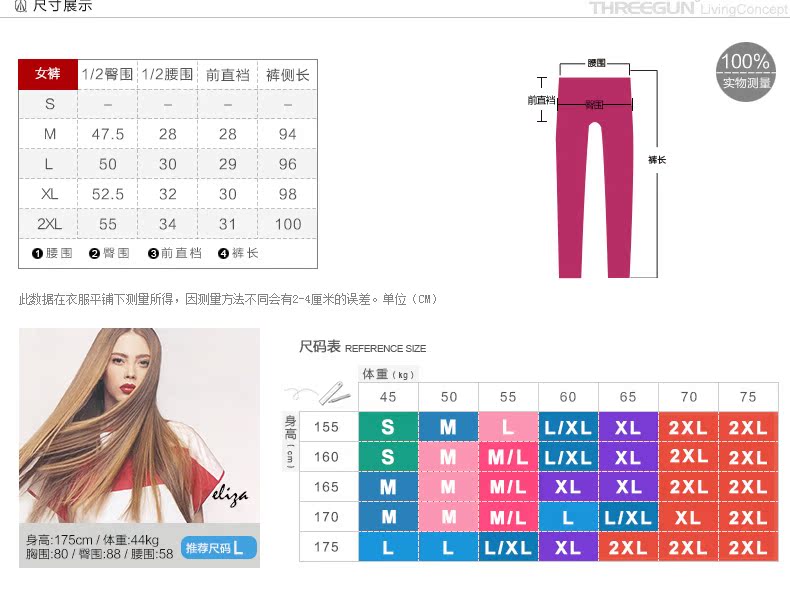Screen dimensions: 790x606
Task: Select green S cell for 155cm, 45kg
Action: click(x=388, y=427)
